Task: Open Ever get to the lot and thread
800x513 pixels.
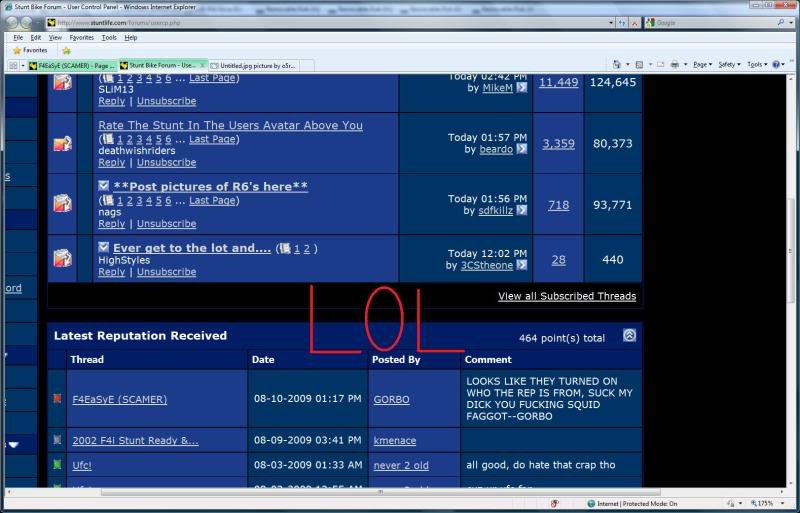Action: (192, 248)
